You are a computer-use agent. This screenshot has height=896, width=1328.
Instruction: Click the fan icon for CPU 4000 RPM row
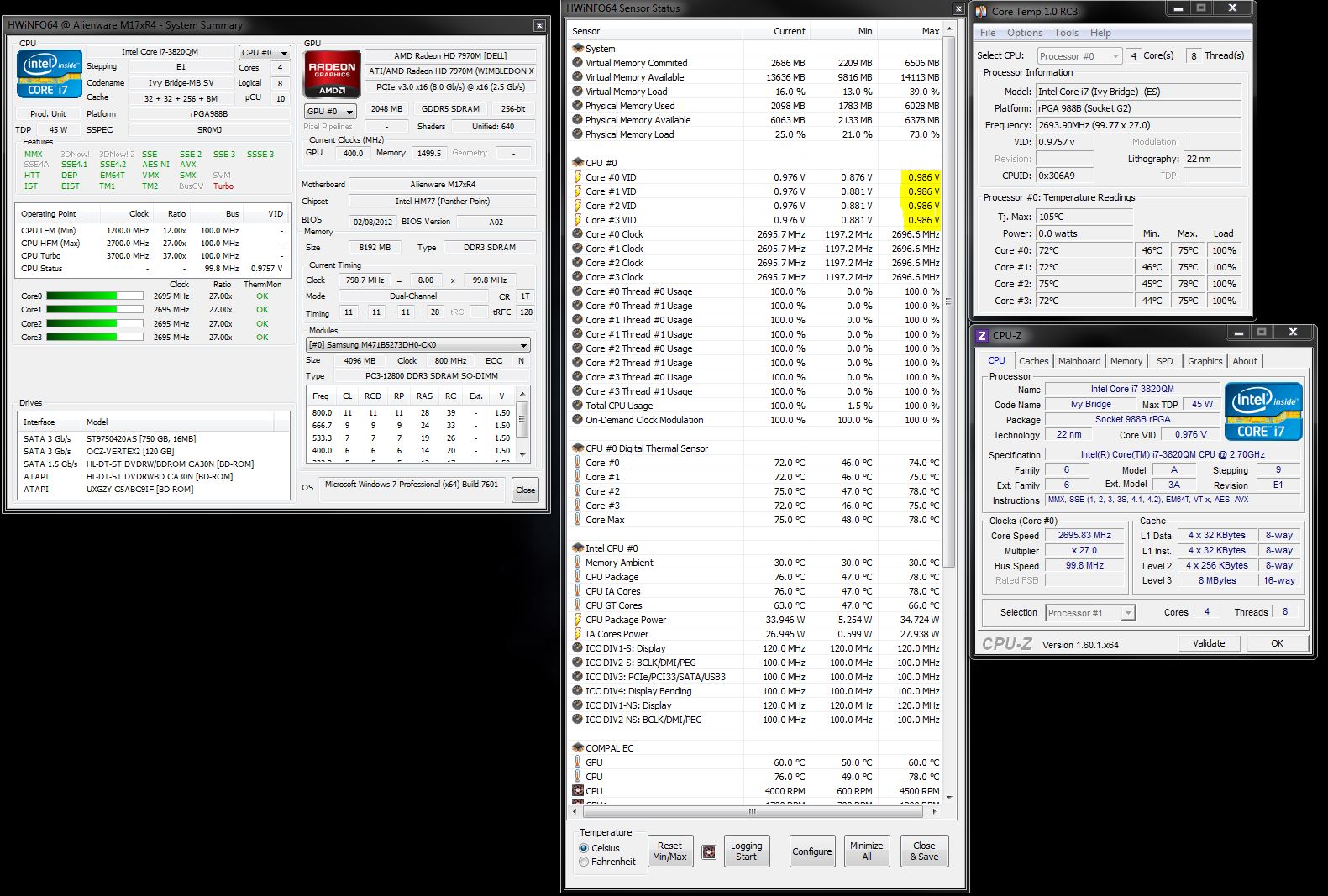[x=577, y=791]
